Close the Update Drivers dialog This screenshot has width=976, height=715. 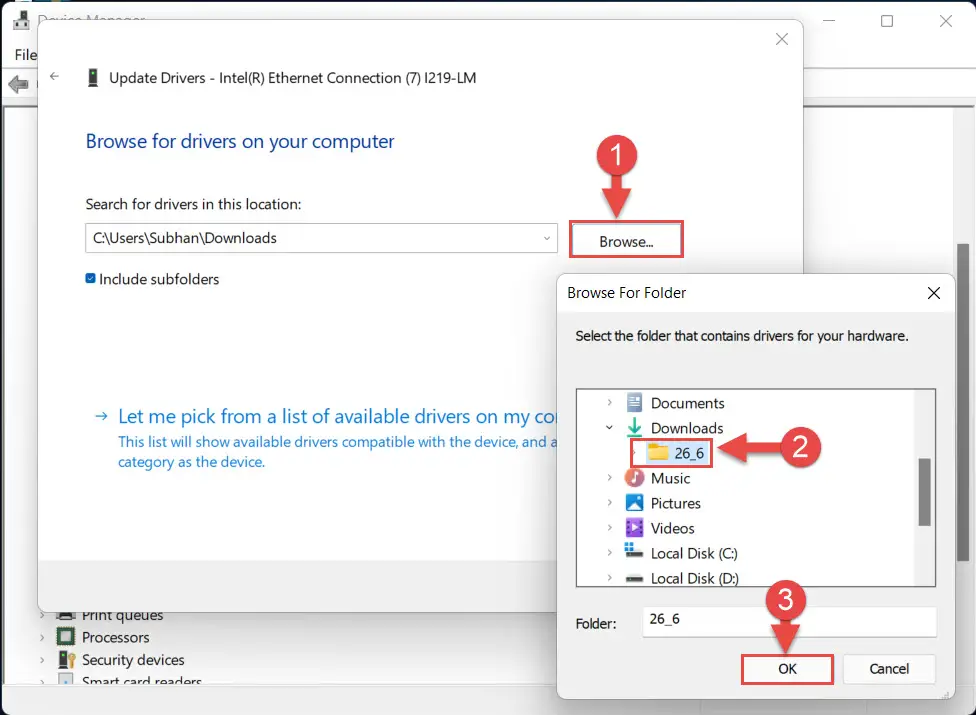click(782, 39)
